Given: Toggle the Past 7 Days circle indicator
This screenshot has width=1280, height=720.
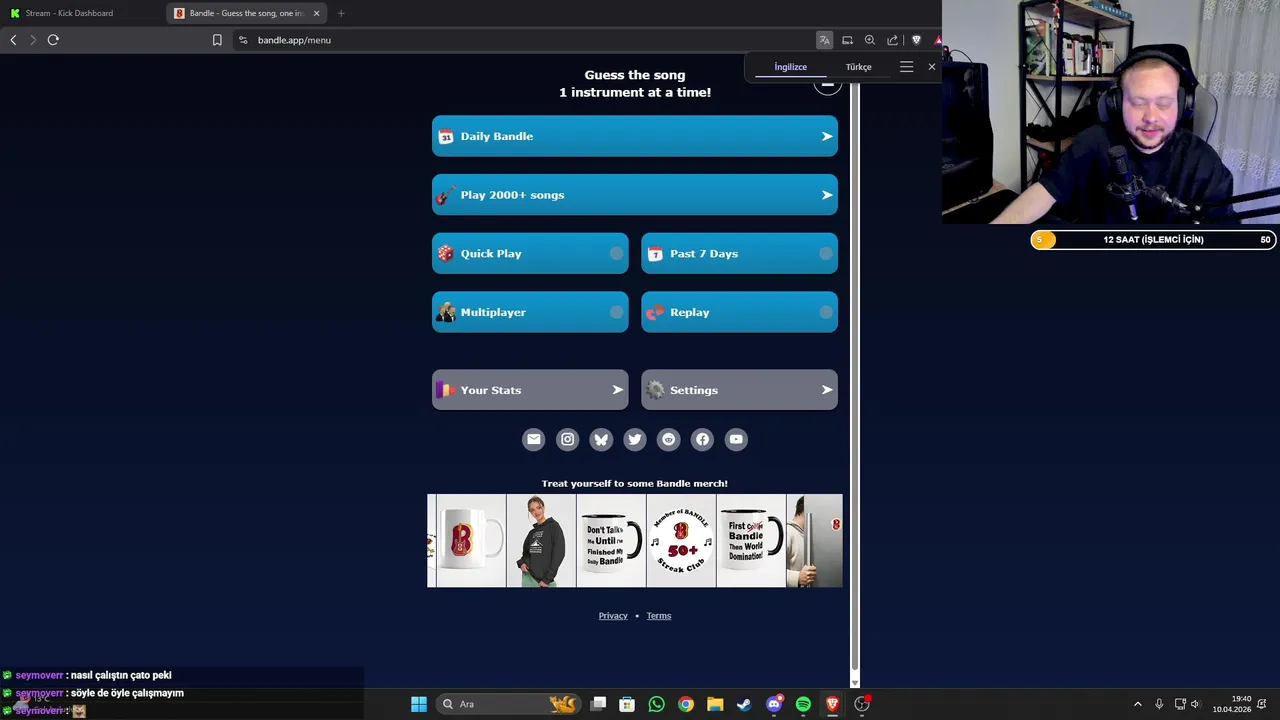Looking at the screenshot, I should click(x=826, y=254).
